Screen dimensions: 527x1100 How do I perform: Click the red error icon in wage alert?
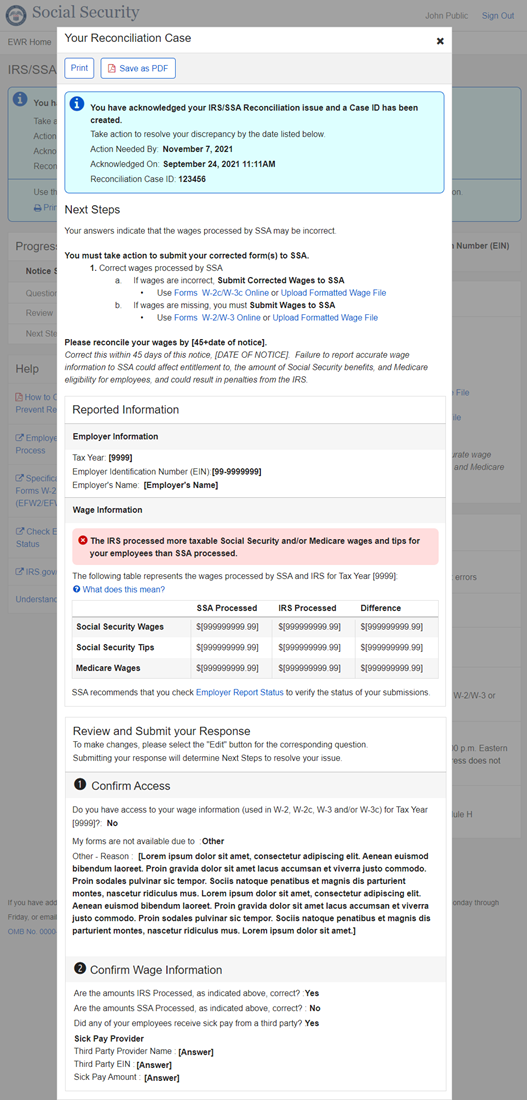83,540
